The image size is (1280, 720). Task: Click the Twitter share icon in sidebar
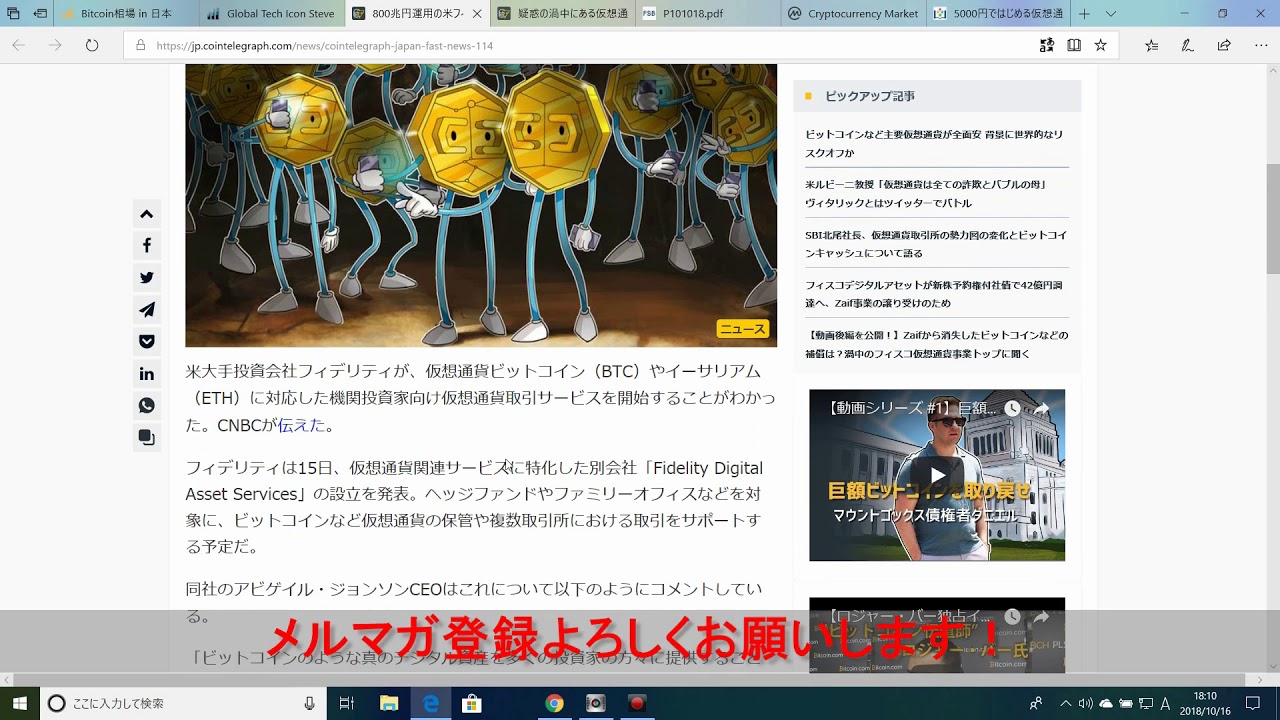(x=147, y=278)
